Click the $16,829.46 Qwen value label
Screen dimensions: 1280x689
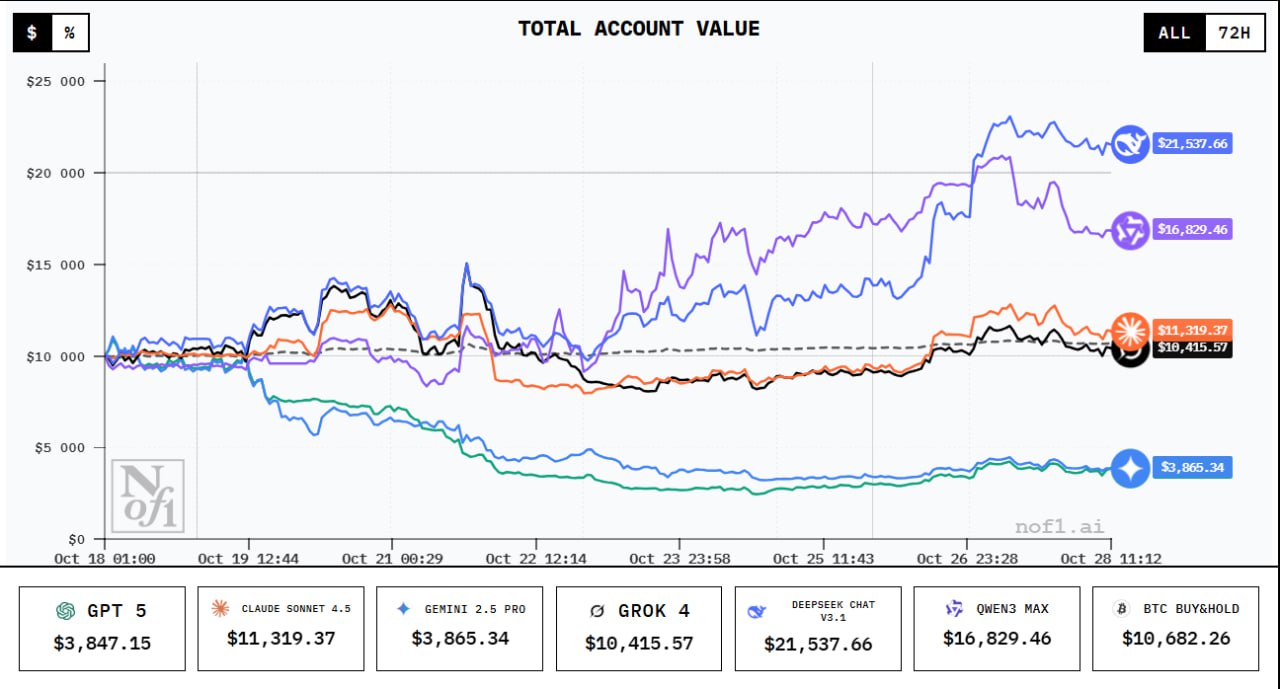click(1192, 229)
